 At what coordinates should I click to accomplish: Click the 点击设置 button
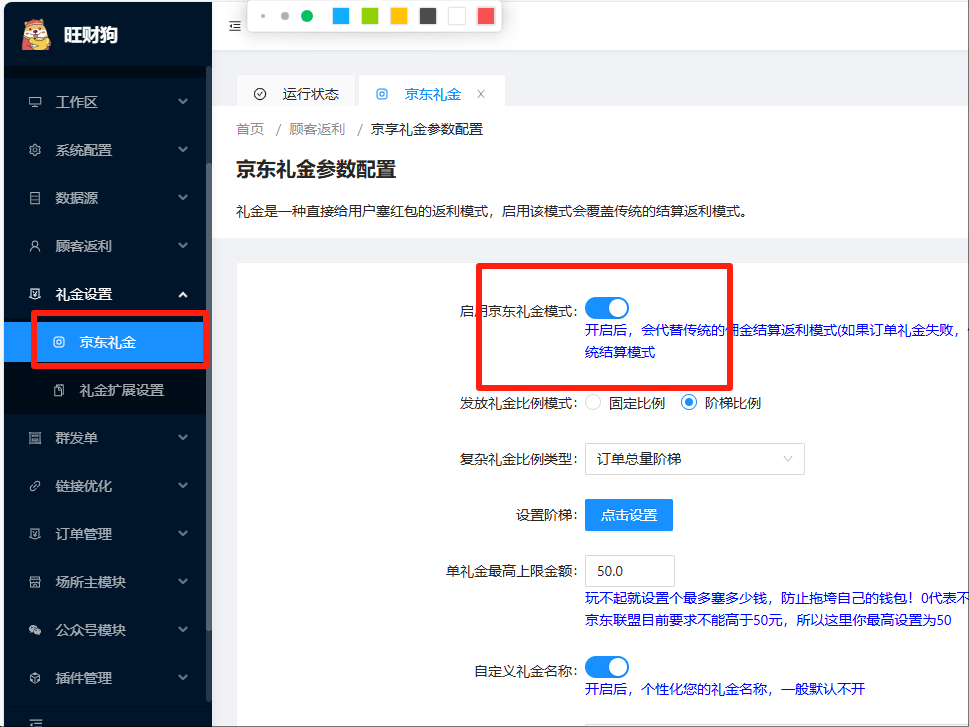[x=628, y=515]
